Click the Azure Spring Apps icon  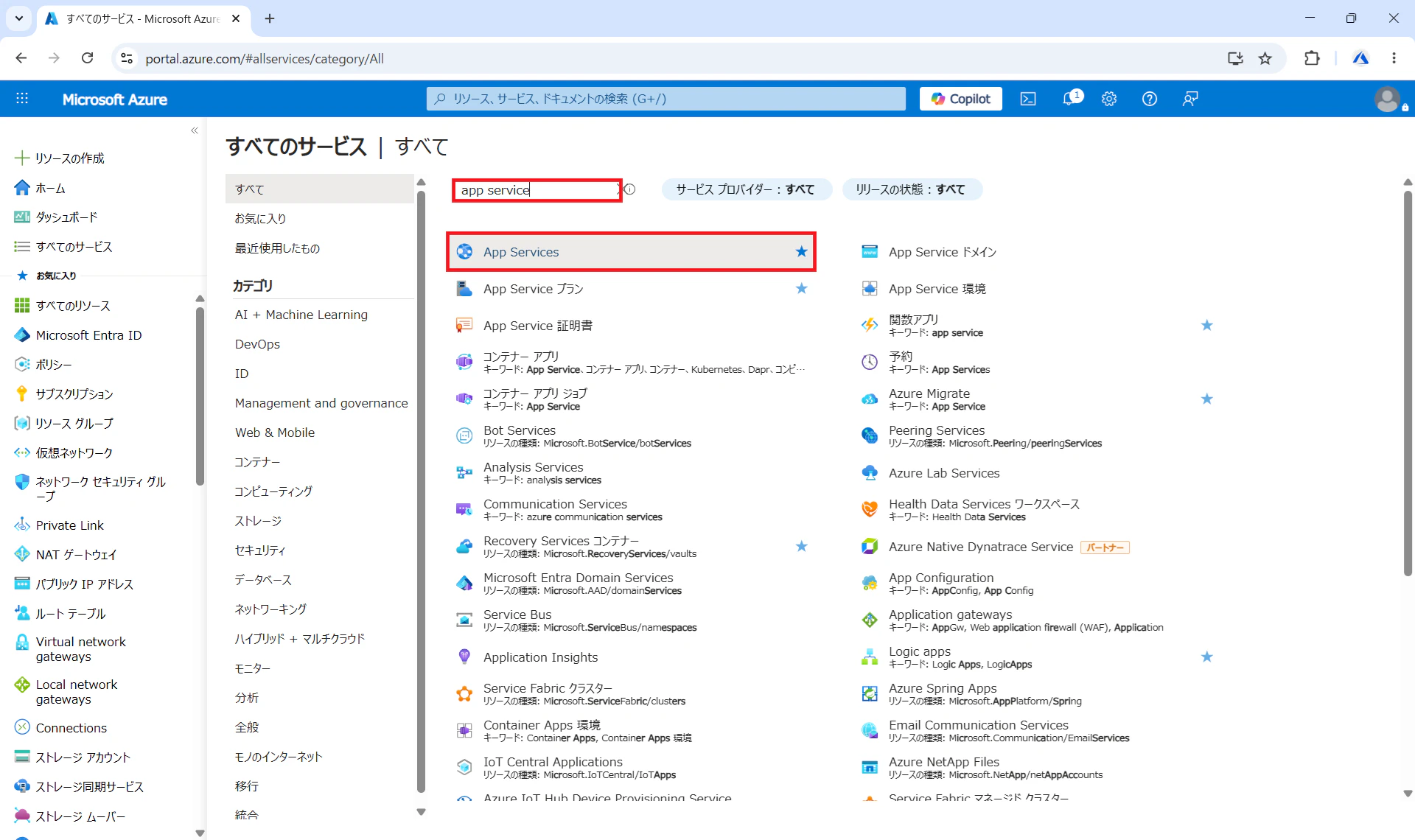[x=870, y=694]
